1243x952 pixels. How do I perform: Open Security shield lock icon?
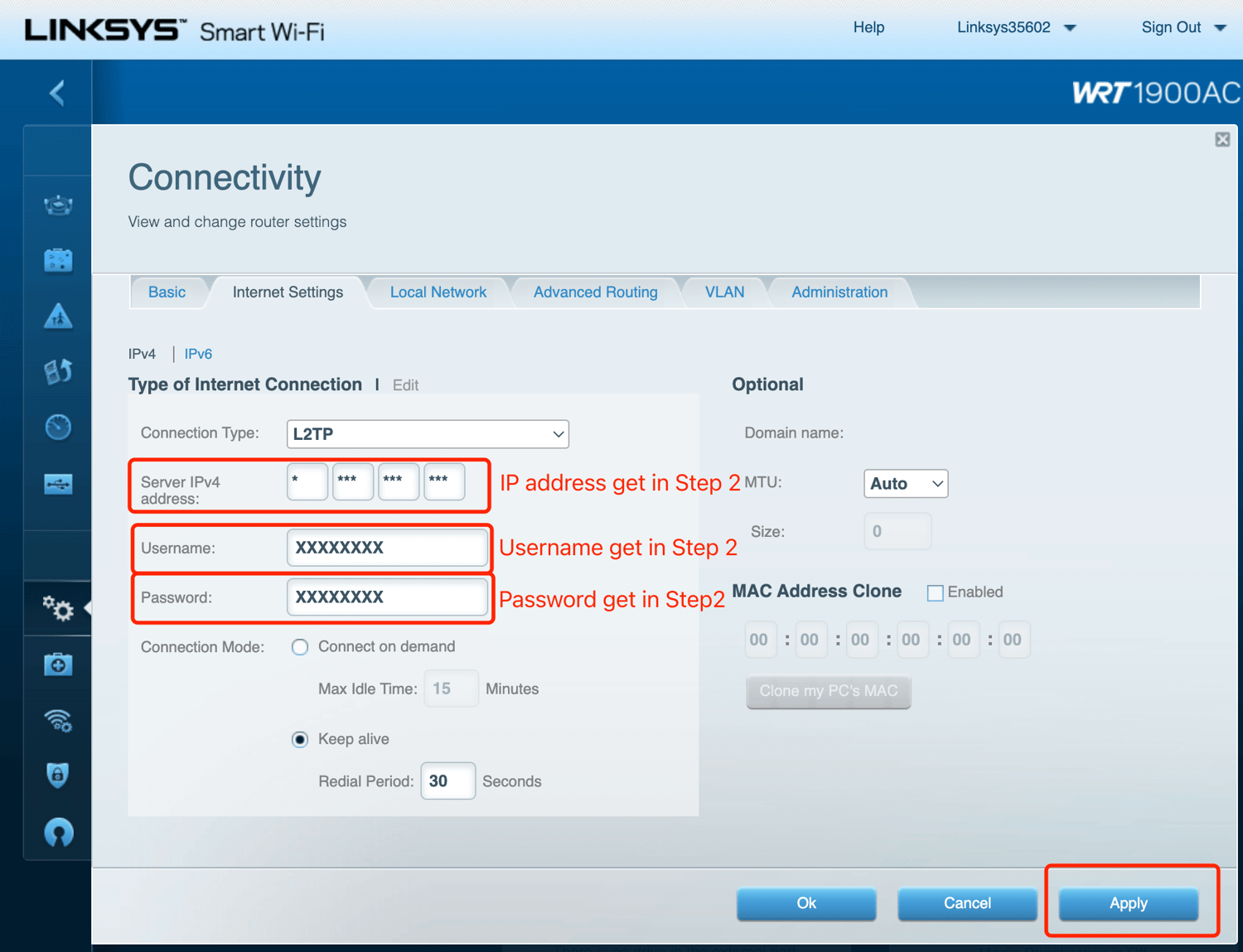tap(58, 776)
